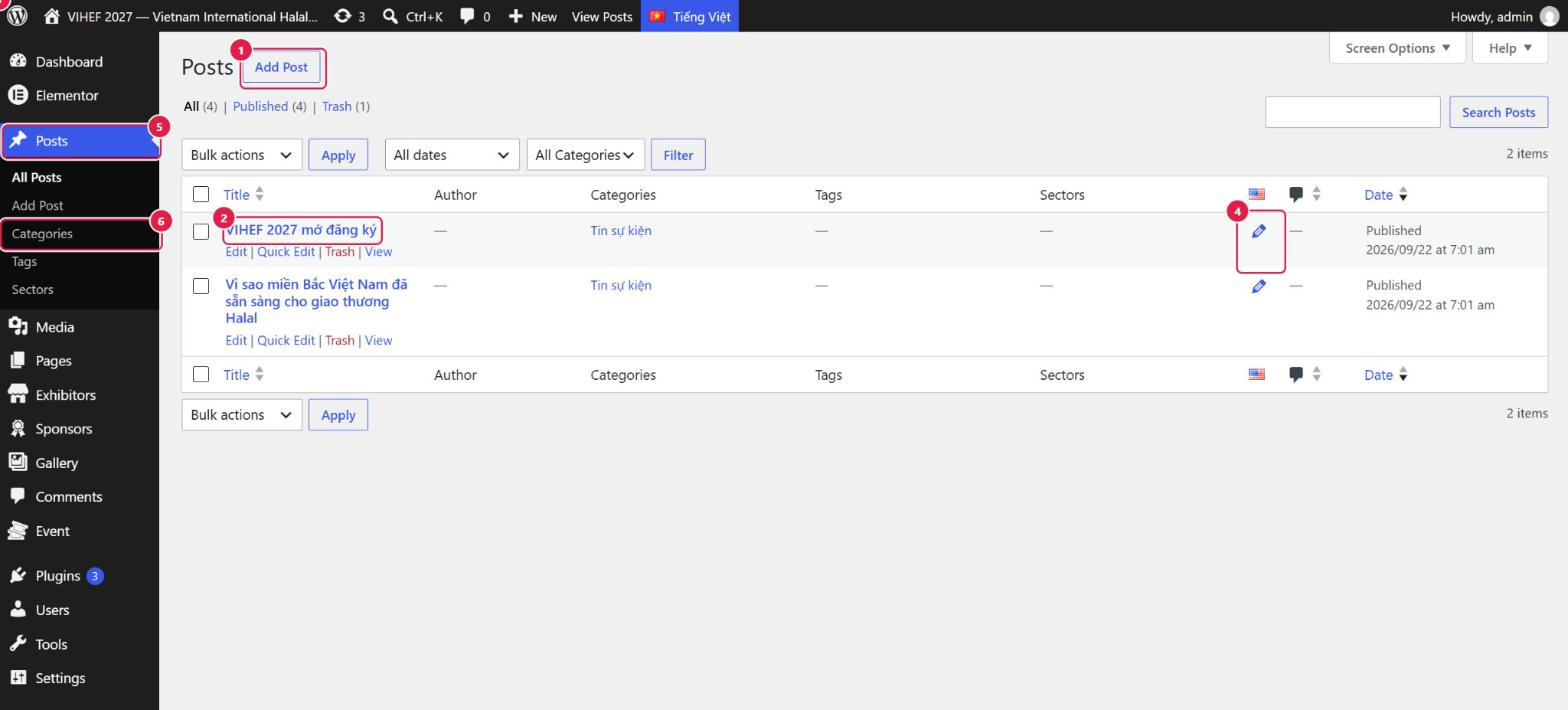Open Tags submenu under Posts
The image size is (1568, 710).
24,262
